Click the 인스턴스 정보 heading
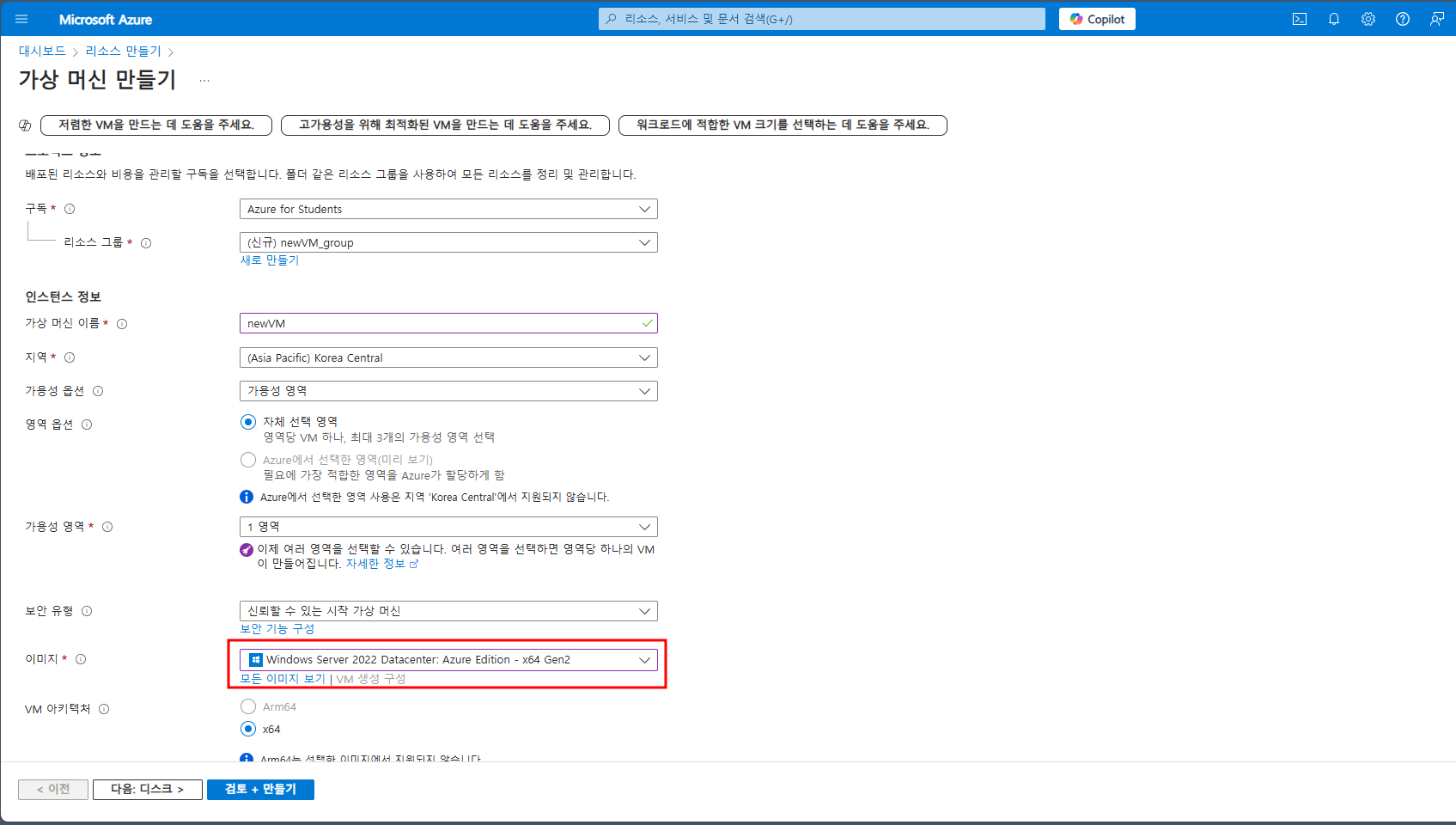The image size is (1456, 825). [64, 296]
